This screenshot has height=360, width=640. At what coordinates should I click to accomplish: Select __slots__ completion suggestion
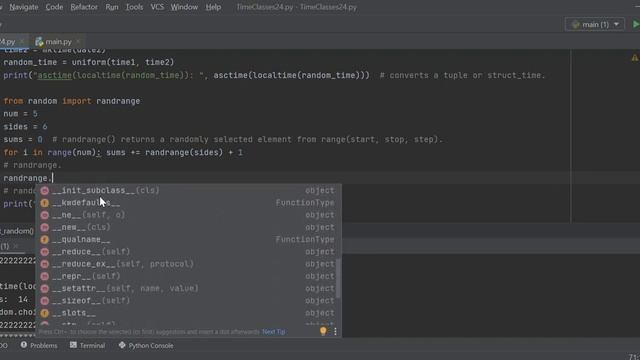(x=189, y=313)
